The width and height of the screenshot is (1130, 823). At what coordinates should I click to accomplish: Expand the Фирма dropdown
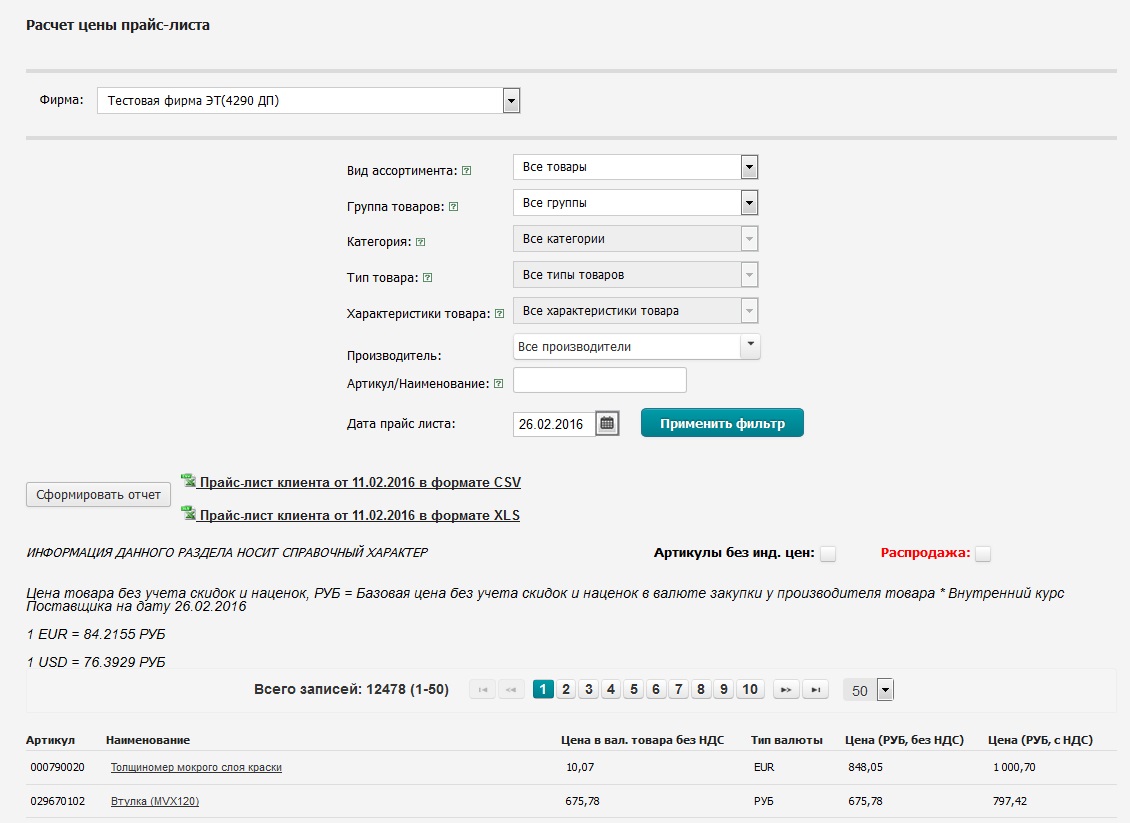click(x=511, y=101)
